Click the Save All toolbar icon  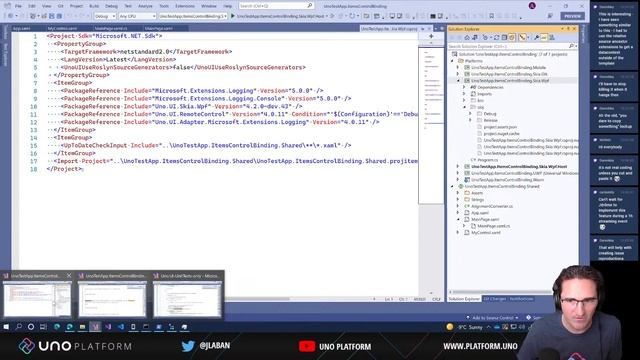click(x=59, y=16)
